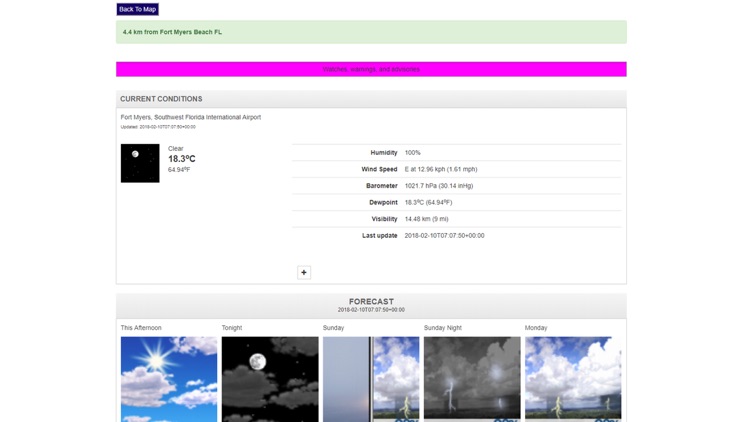
Task: Select the Monday forecast image
Action: [x=573, y=379]
